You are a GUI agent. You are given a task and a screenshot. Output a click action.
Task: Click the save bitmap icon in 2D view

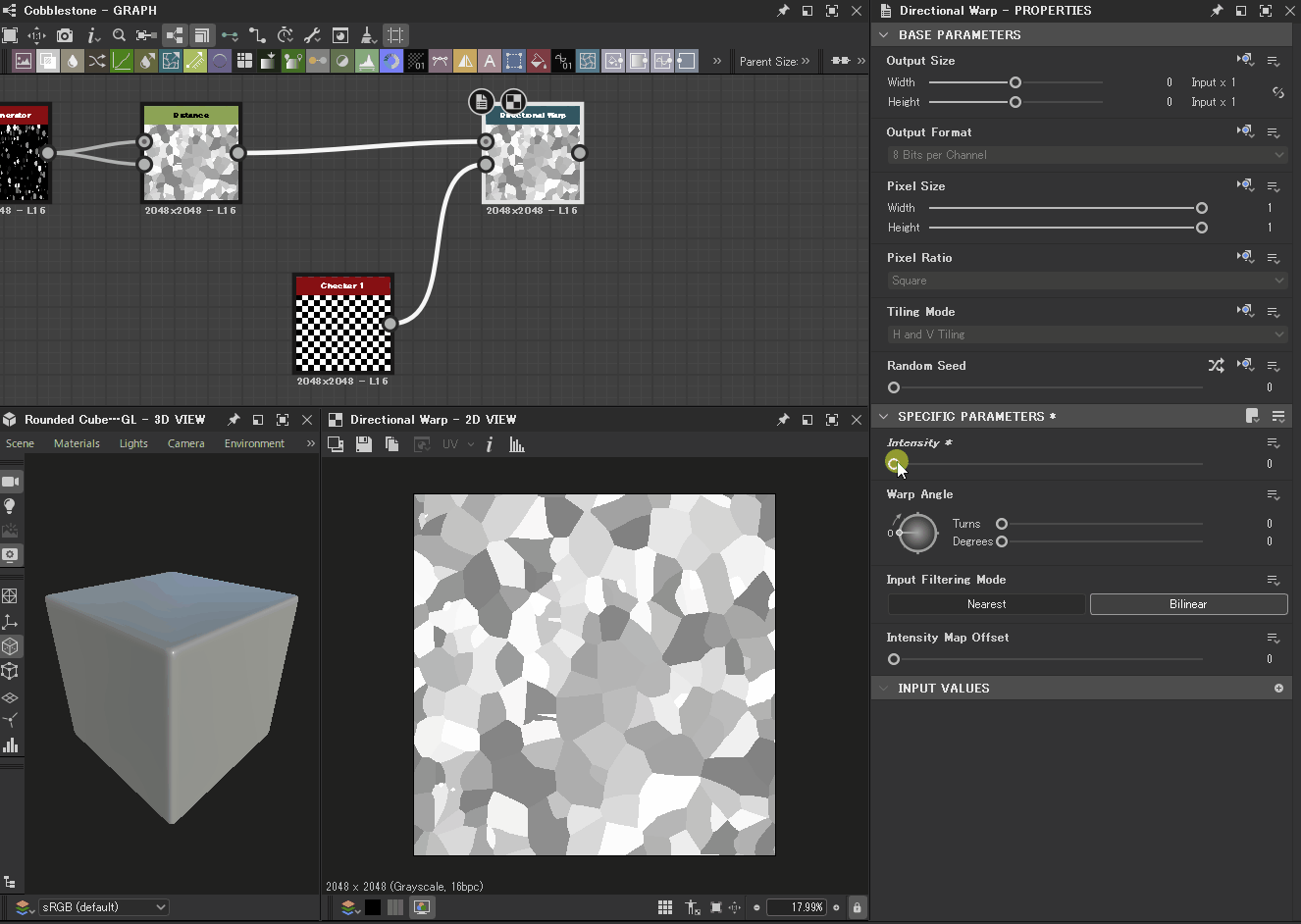point(364,444)
